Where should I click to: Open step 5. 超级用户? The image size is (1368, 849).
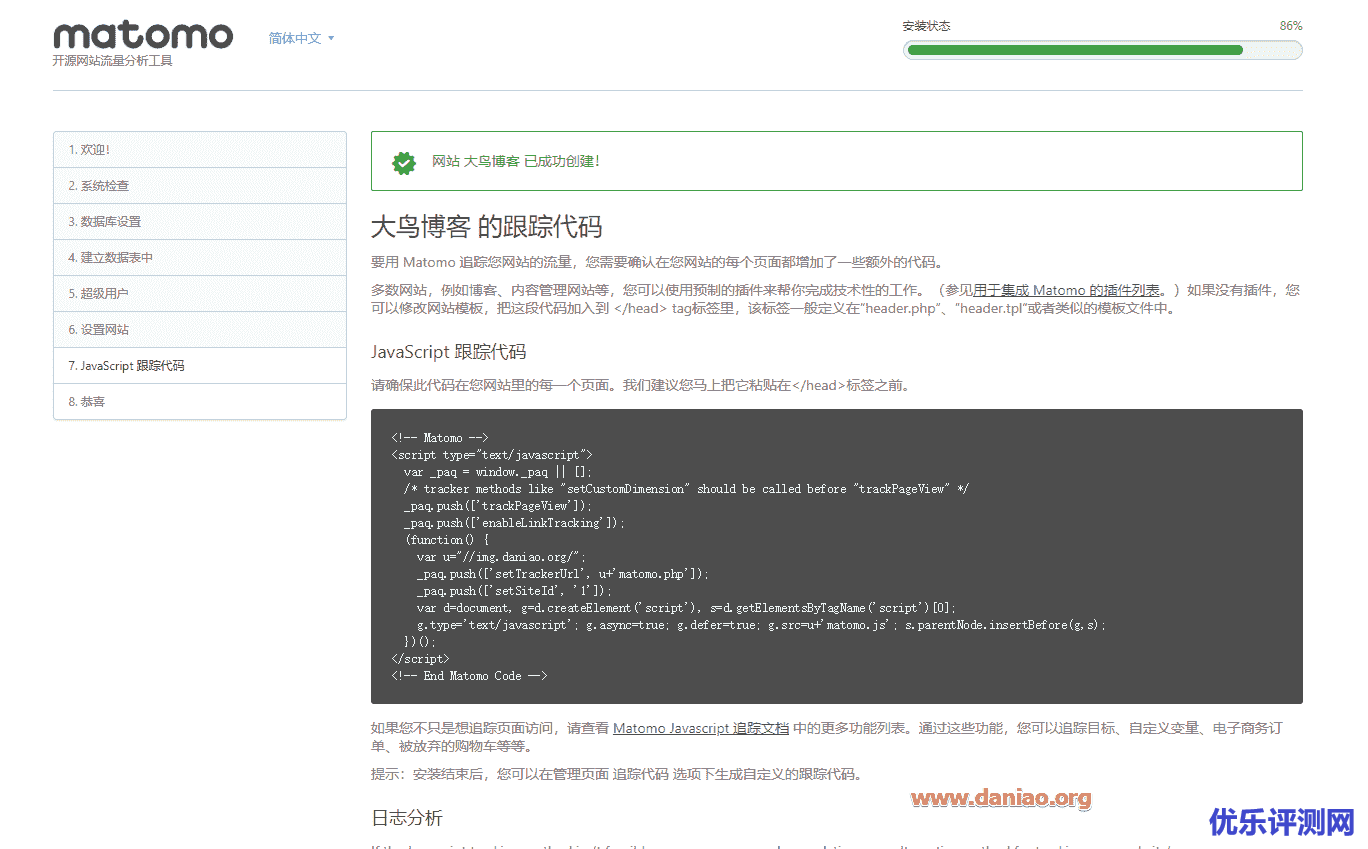click(x=200, y=294)
